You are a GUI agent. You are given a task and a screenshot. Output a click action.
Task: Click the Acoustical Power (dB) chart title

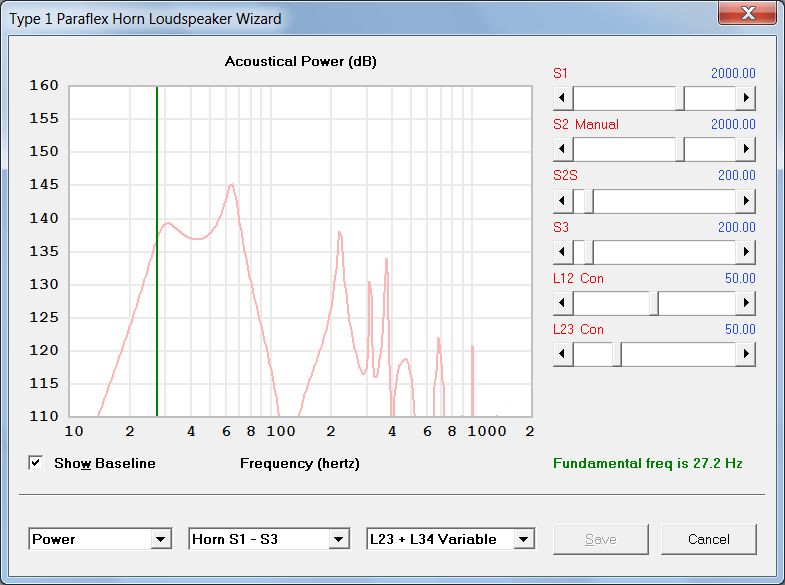(300, 62)
